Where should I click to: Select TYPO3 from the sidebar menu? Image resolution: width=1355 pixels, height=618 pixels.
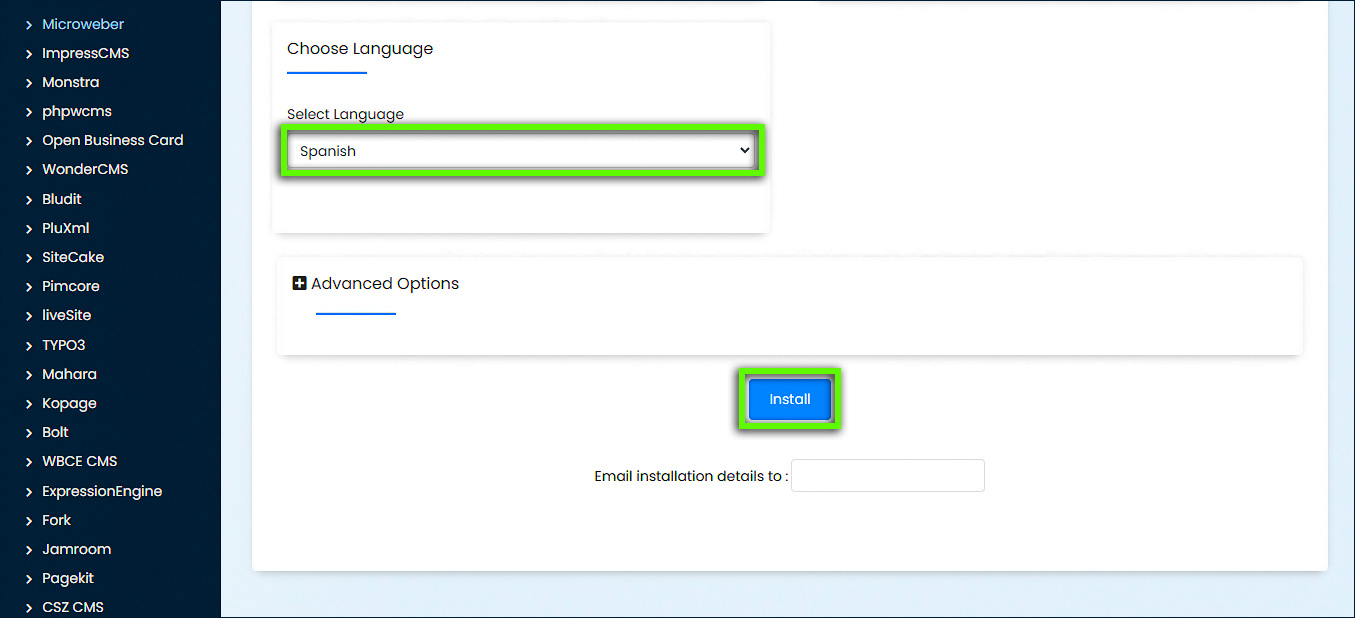[63, 344]
